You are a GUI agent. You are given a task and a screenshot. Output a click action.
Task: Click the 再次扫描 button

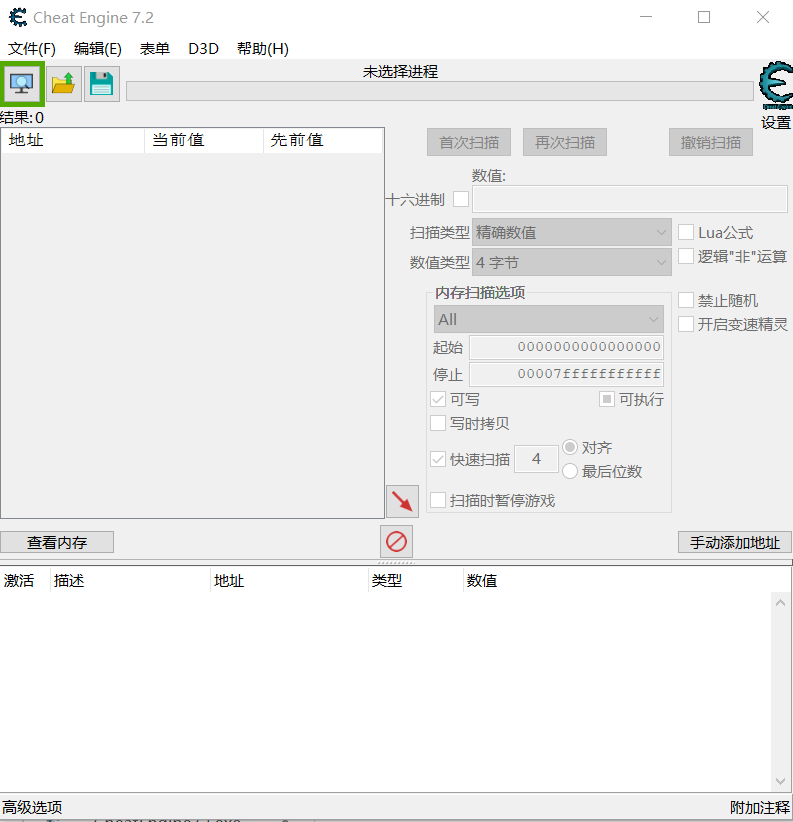[x=565, y=142]
